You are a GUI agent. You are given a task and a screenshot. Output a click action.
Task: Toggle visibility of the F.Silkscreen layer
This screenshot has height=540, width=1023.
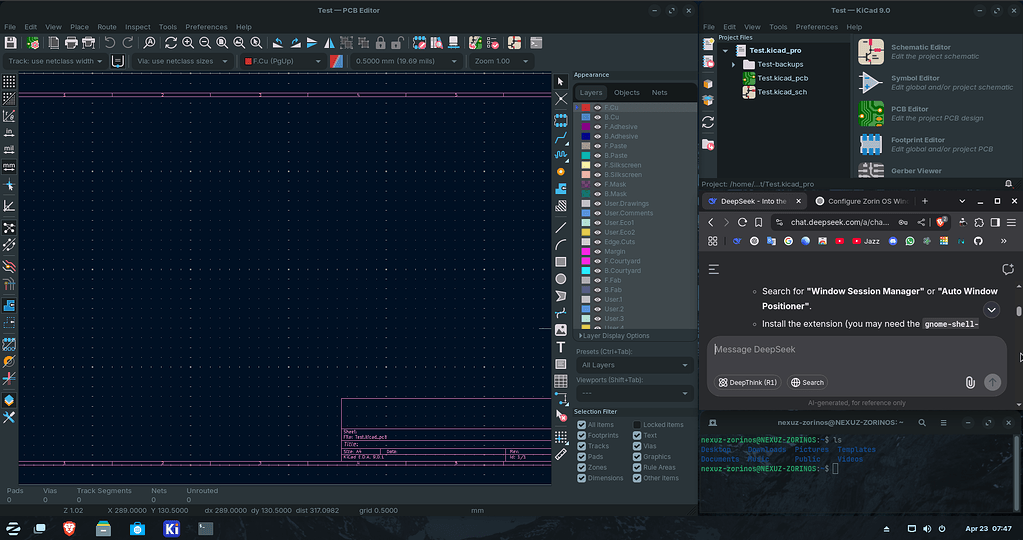coord(598,165)
